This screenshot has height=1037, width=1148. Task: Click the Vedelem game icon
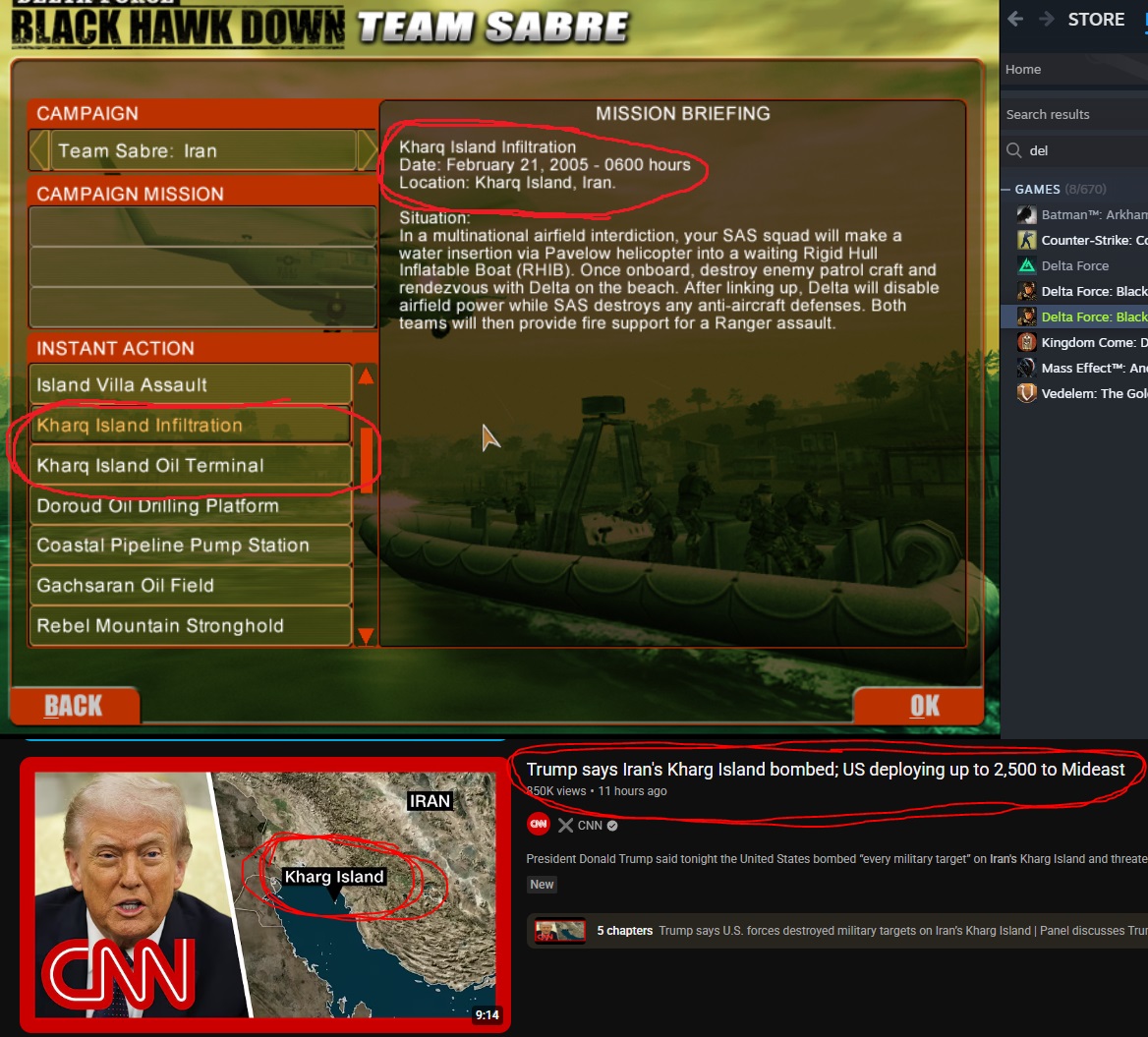[x=1026, y=393]
